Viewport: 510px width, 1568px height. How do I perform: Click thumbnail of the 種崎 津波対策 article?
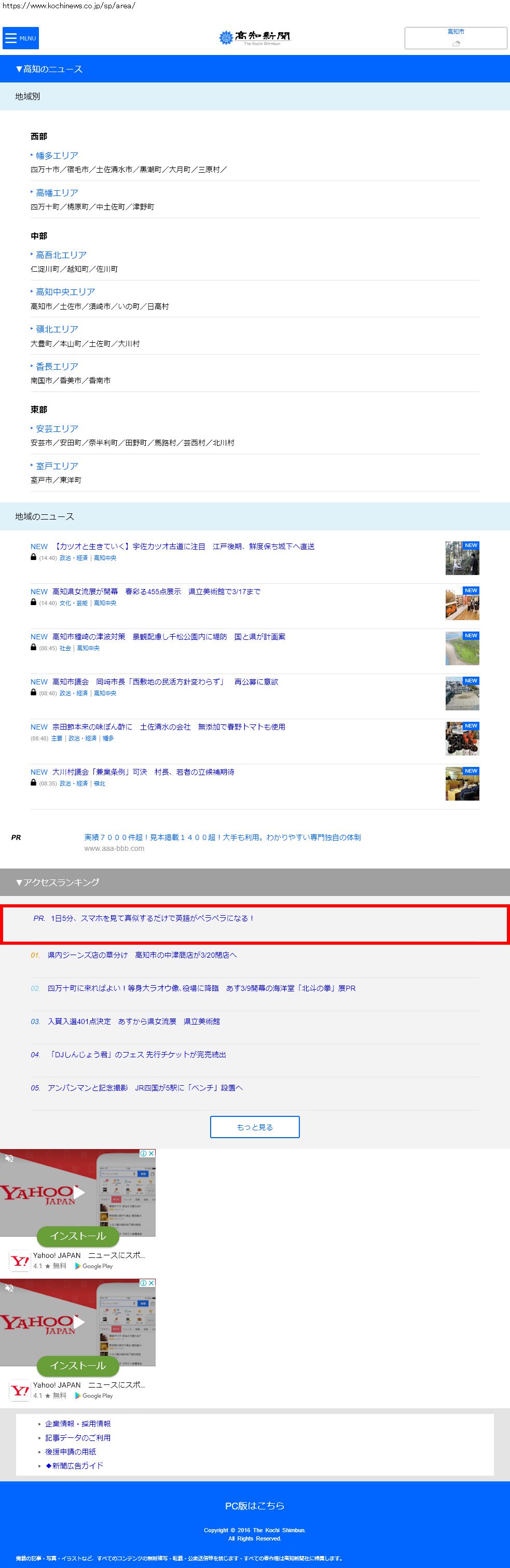pos(462,648)
